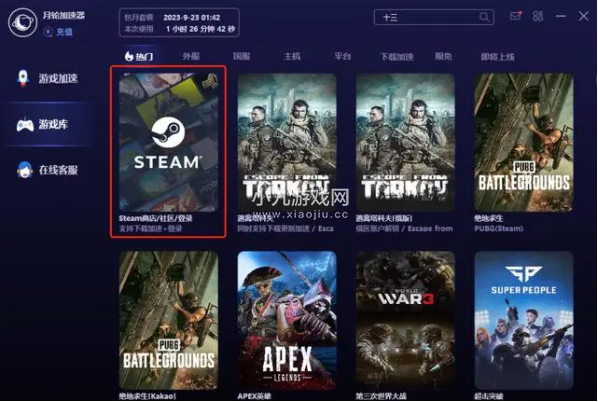598x402 pixels.
Task: Open the 主机 tab
Action: pos(292,56)
